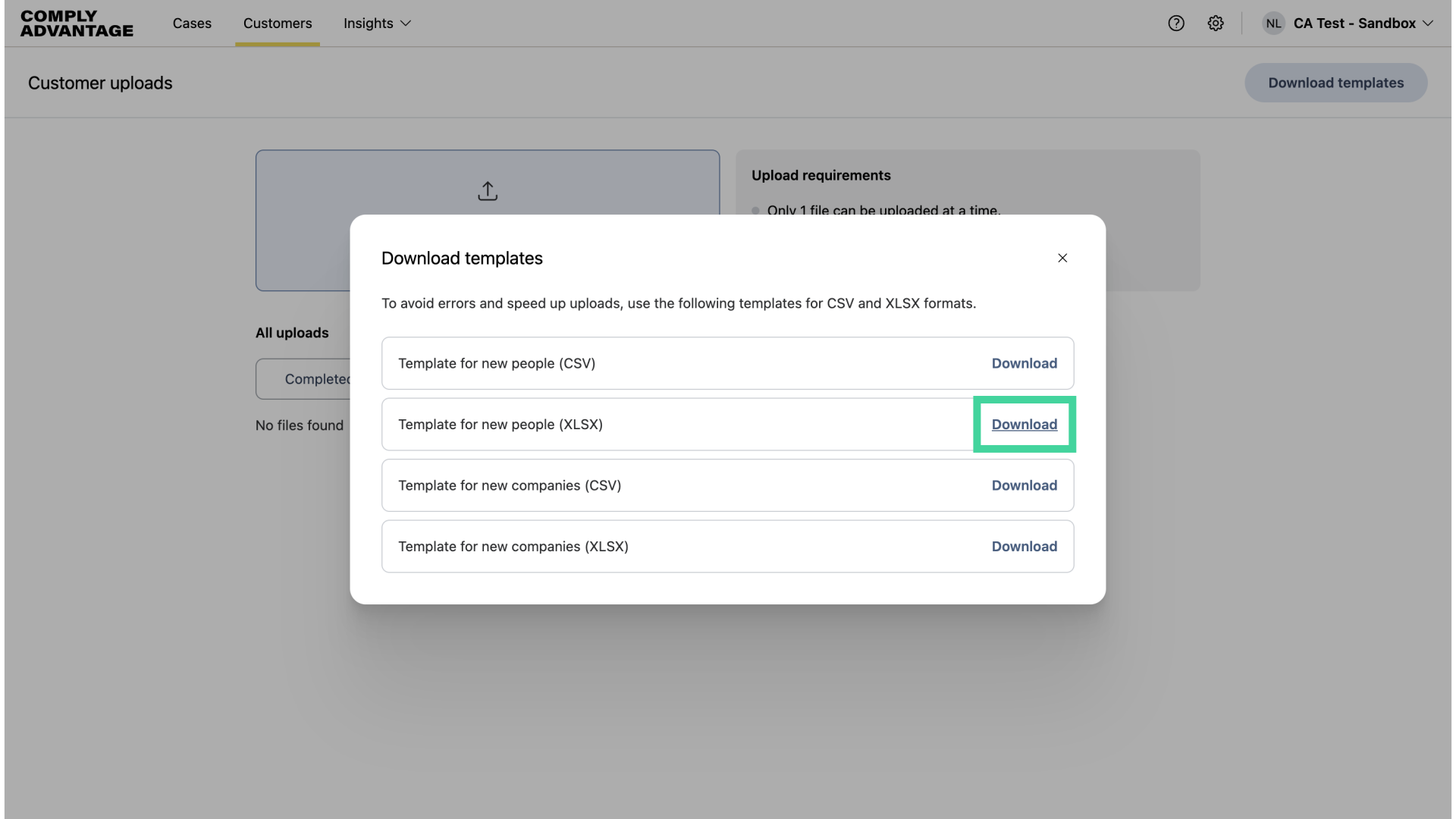
Task: Click the Download templates header button
Action: tap(1335, 83)
